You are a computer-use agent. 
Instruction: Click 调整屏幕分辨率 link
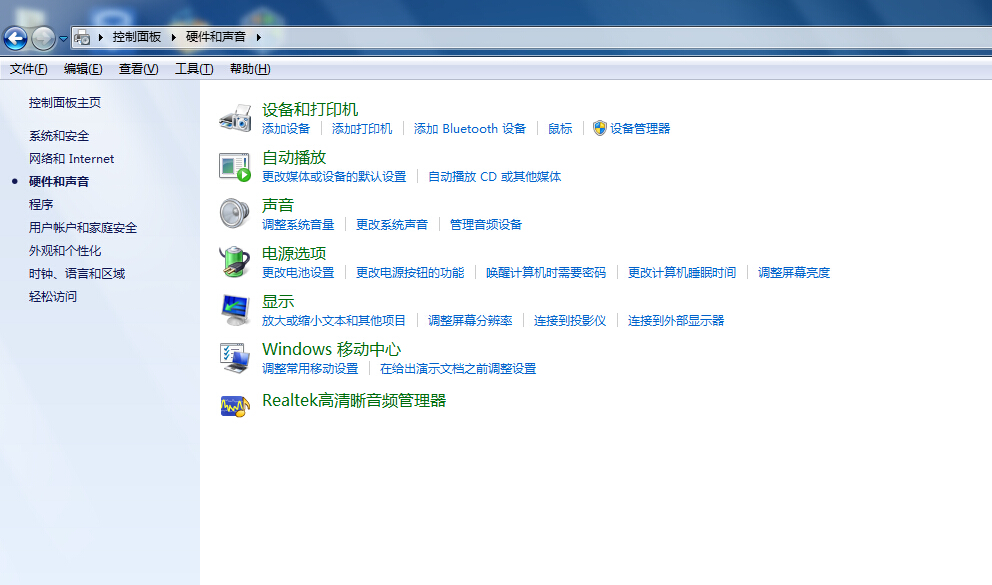[x=470, y=321]
